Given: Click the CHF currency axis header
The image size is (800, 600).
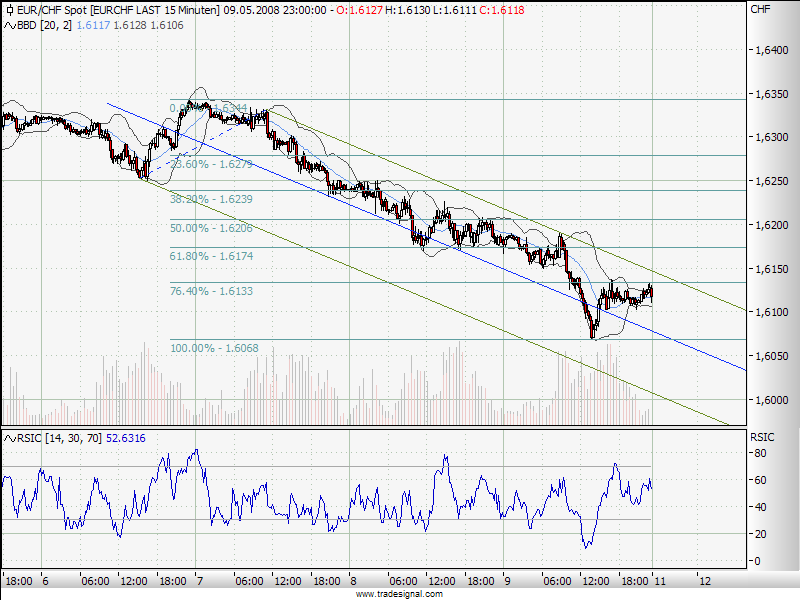Looking at the screenshot, I should pyautogui.click(x=761, y=9).
